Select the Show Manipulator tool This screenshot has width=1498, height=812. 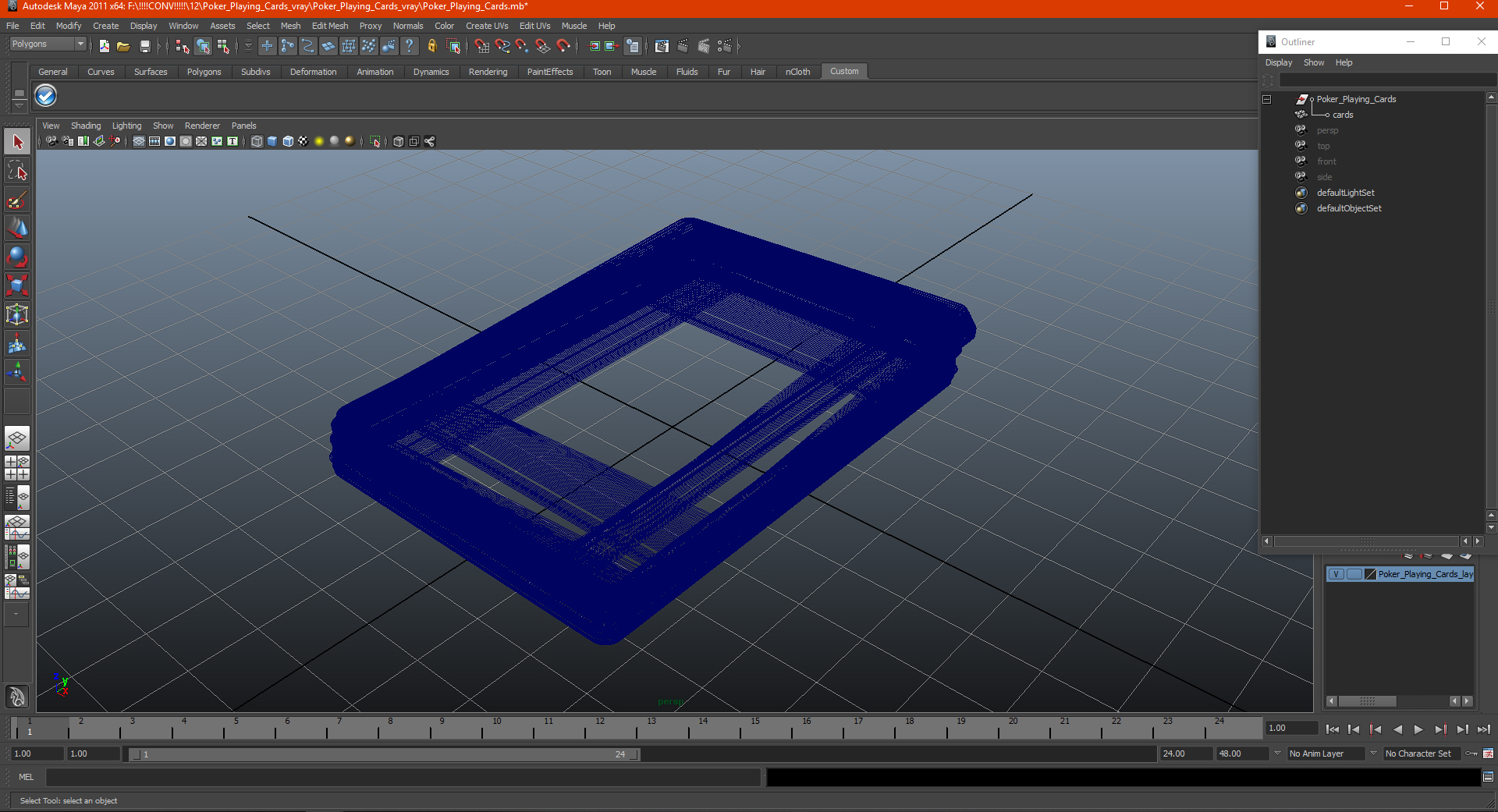pos(17,372)
